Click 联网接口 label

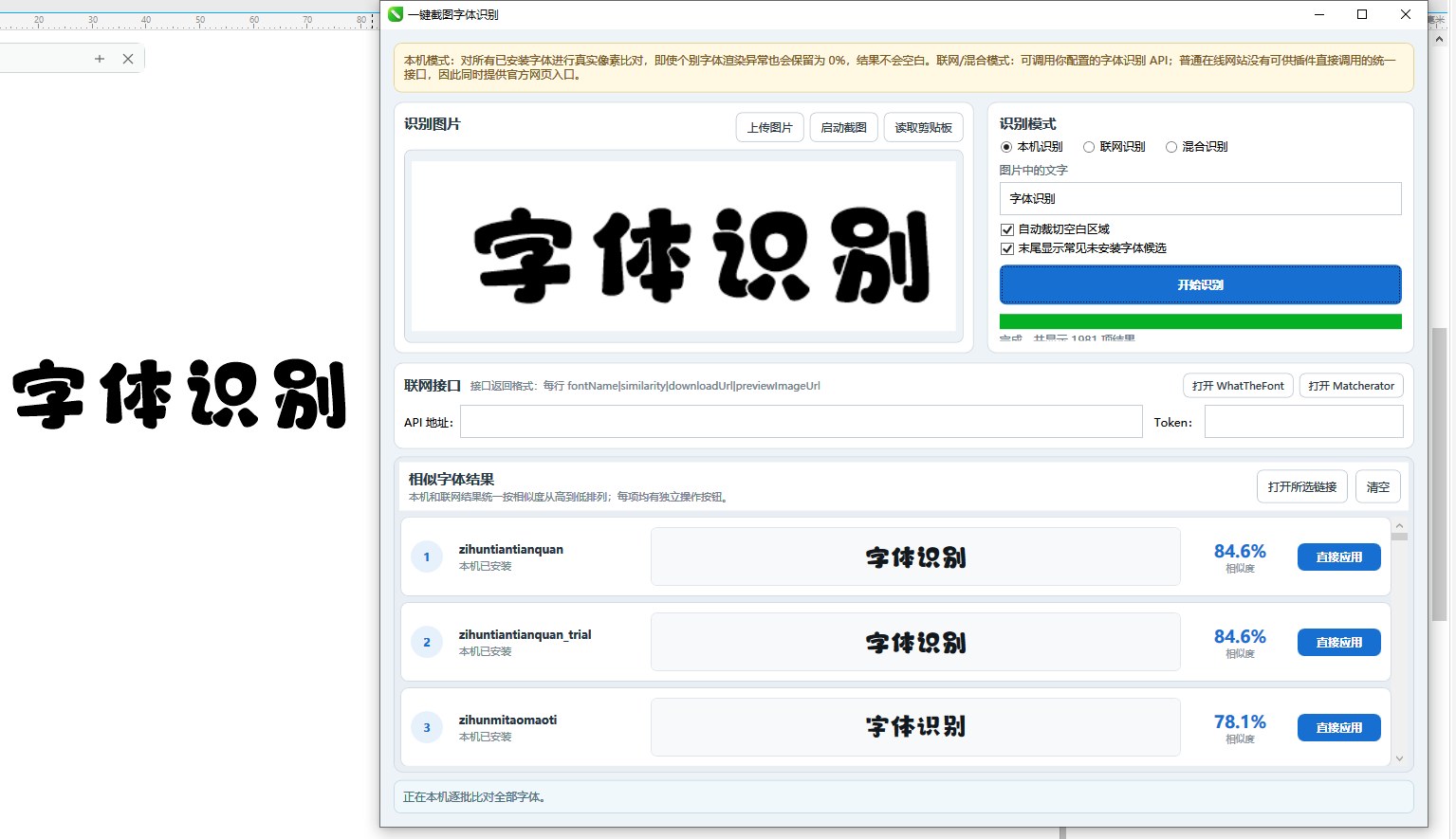coord(433,386)
